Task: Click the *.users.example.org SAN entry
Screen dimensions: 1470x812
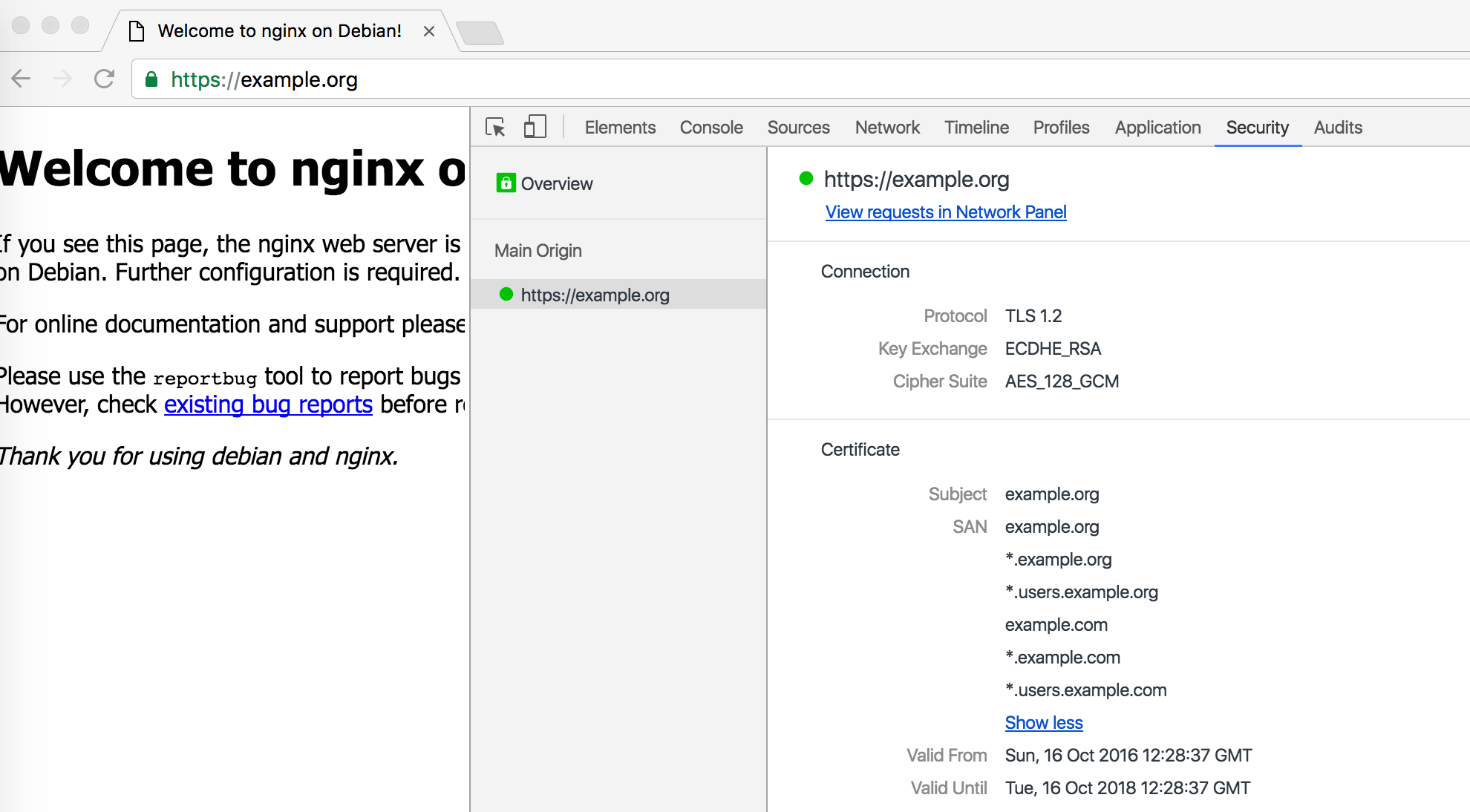Action: (1082, 592)
